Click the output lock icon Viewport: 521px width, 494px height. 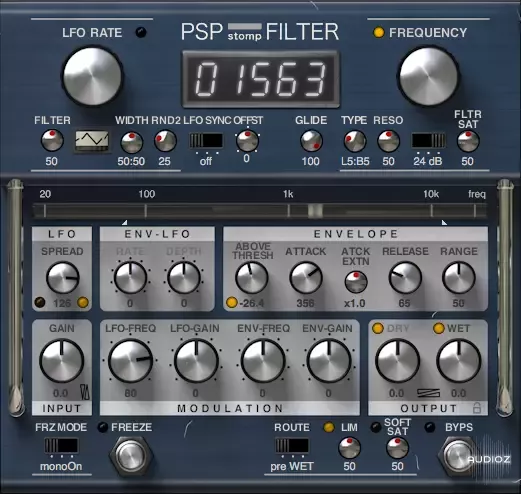pyautogui.click(x=477, y=408)
